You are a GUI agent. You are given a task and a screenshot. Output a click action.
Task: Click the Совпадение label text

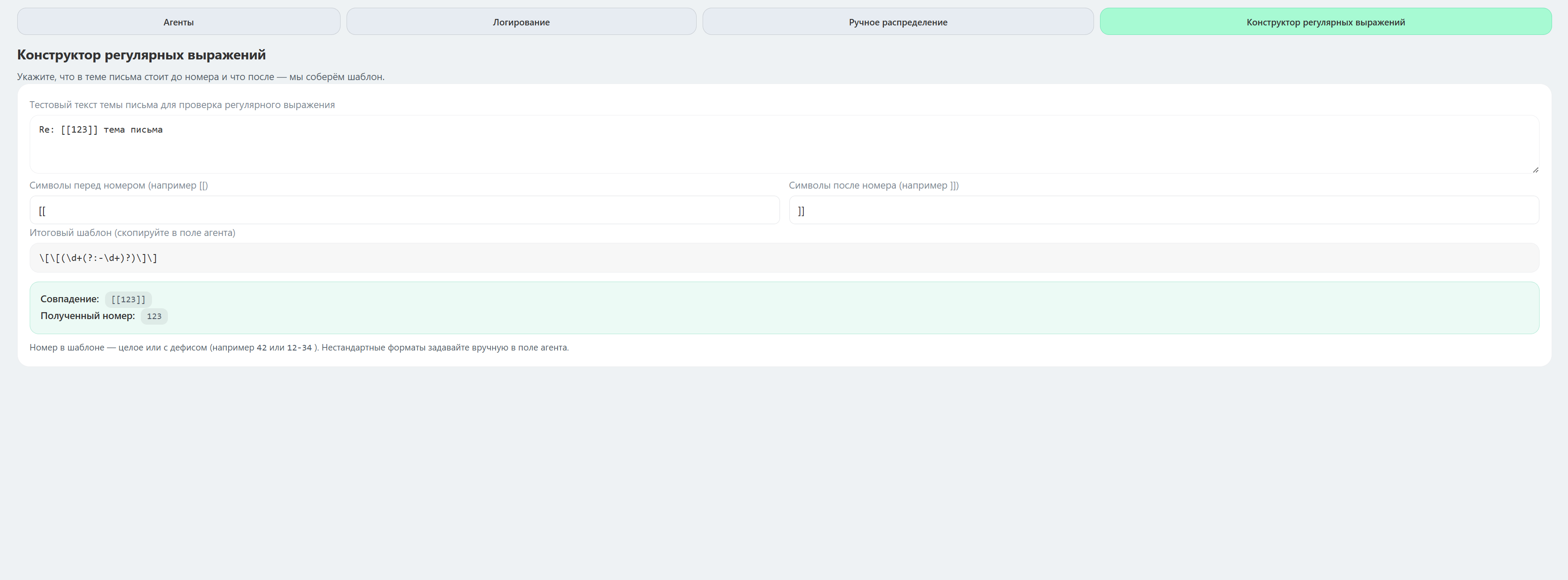tap(69, 299)
